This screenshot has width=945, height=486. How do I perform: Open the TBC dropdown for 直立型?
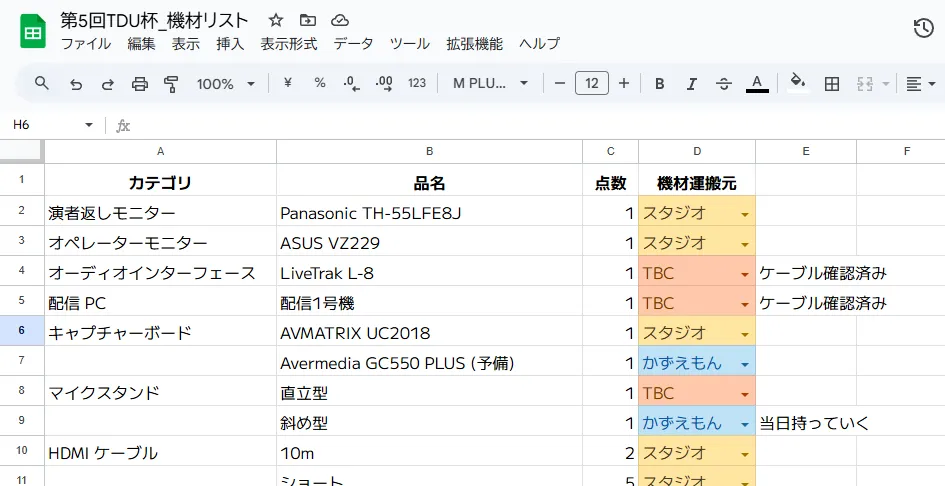[x=745, y=394]
